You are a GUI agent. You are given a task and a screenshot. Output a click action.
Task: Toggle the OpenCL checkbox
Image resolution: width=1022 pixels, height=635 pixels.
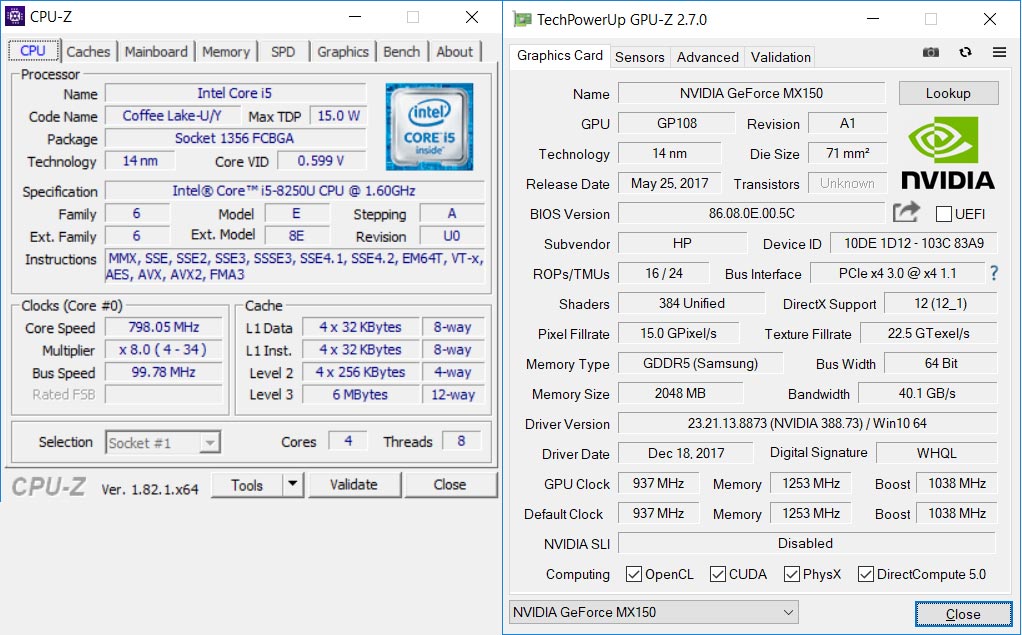click(x=633, y=574)
